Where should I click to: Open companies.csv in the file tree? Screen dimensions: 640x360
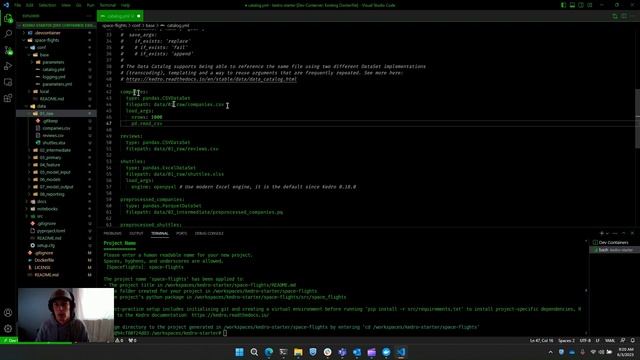(56, 128)
